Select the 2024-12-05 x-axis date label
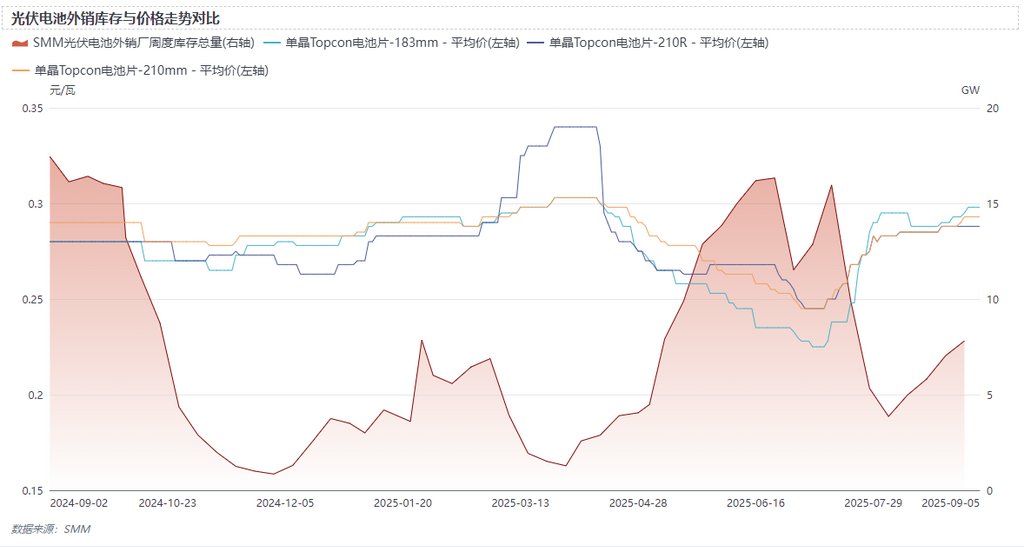The width and height of the screenshot is (1024, 547). click(x=285, y=503)
